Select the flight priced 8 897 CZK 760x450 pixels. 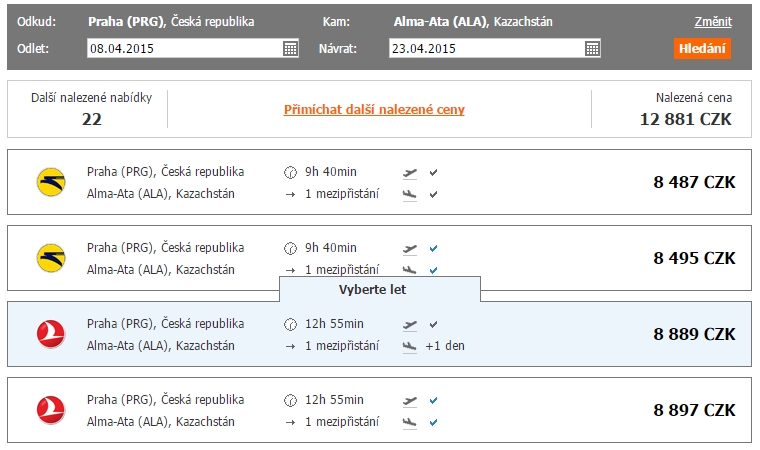point(694,410)
